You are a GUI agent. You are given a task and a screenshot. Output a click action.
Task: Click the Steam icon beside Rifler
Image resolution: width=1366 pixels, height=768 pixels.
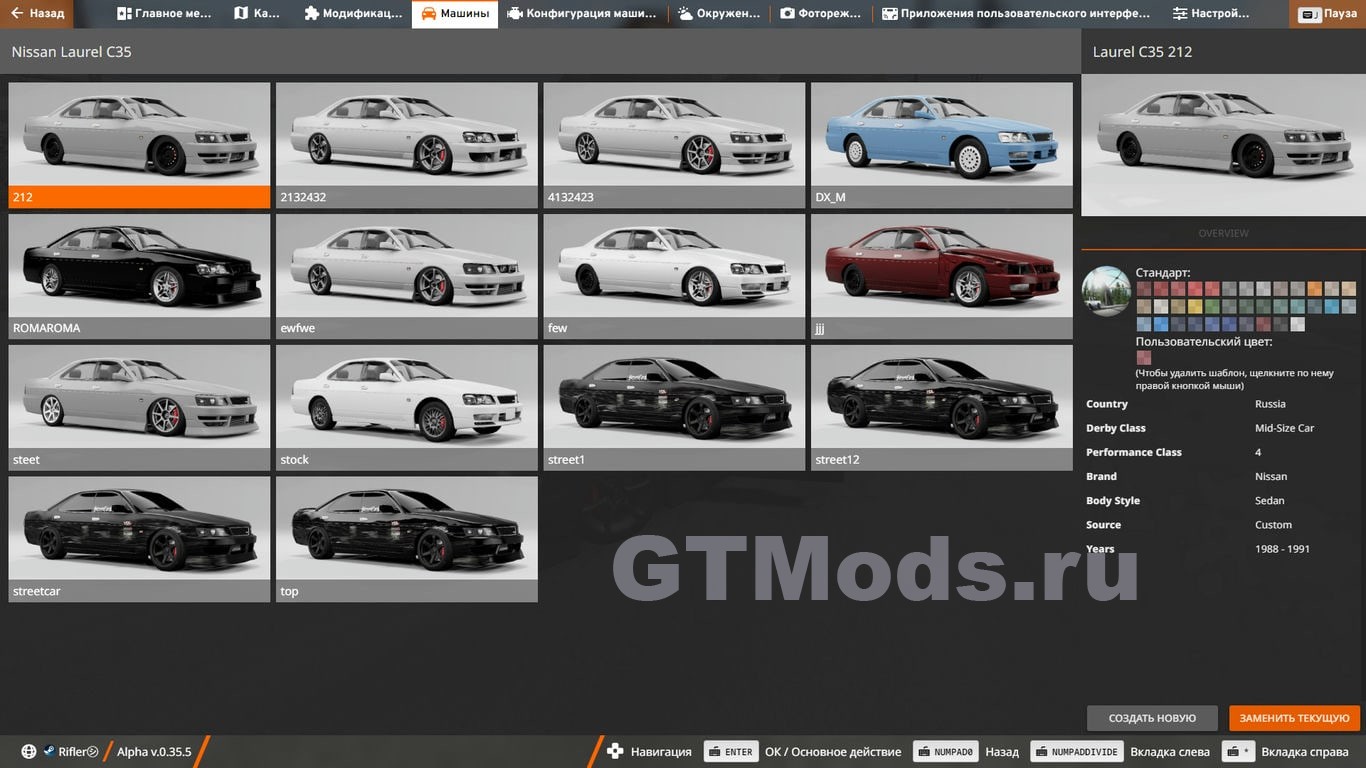(48, 752)
